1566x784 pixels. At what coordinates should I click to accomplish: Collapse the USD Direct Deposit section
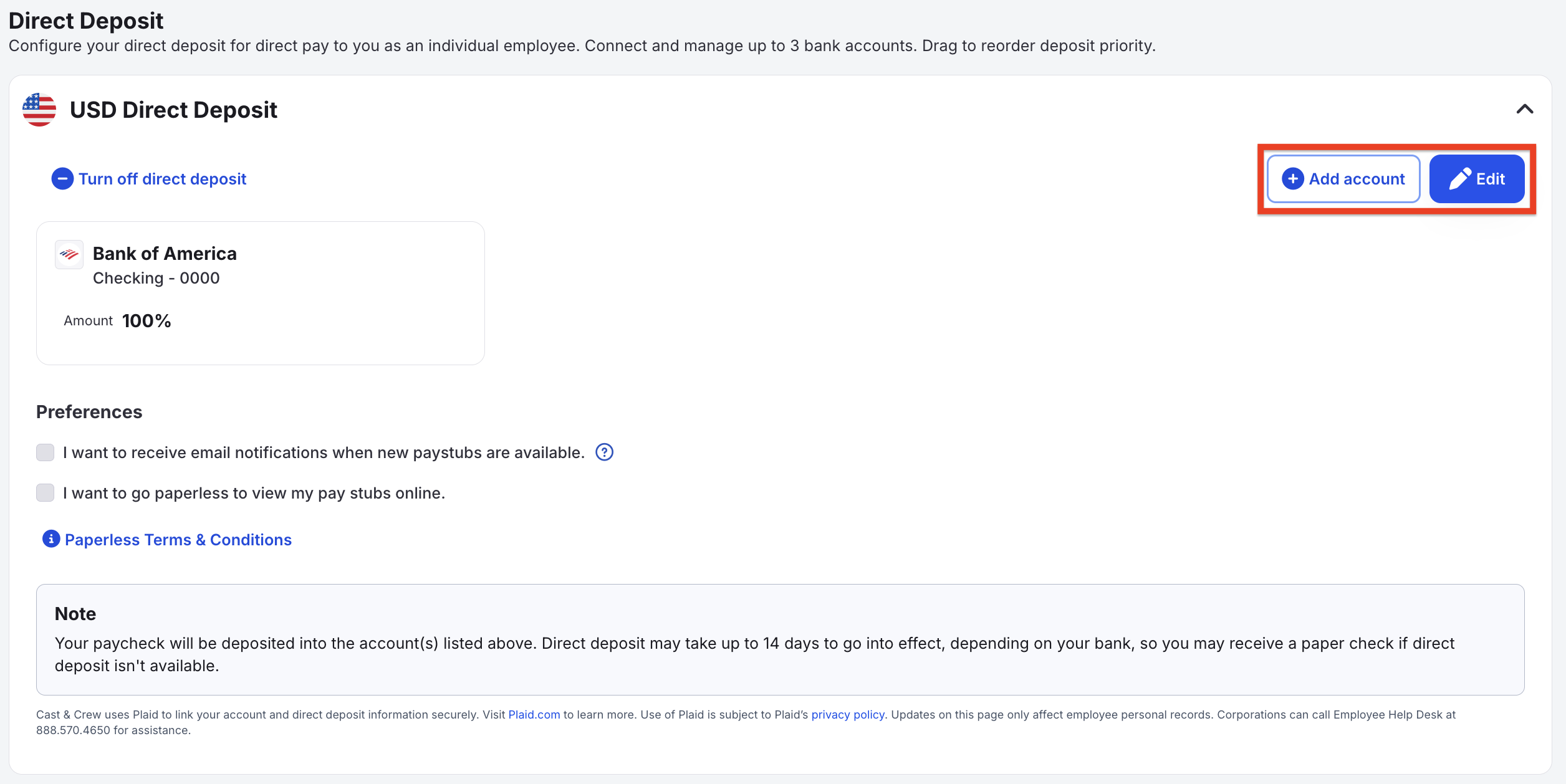1525,109
